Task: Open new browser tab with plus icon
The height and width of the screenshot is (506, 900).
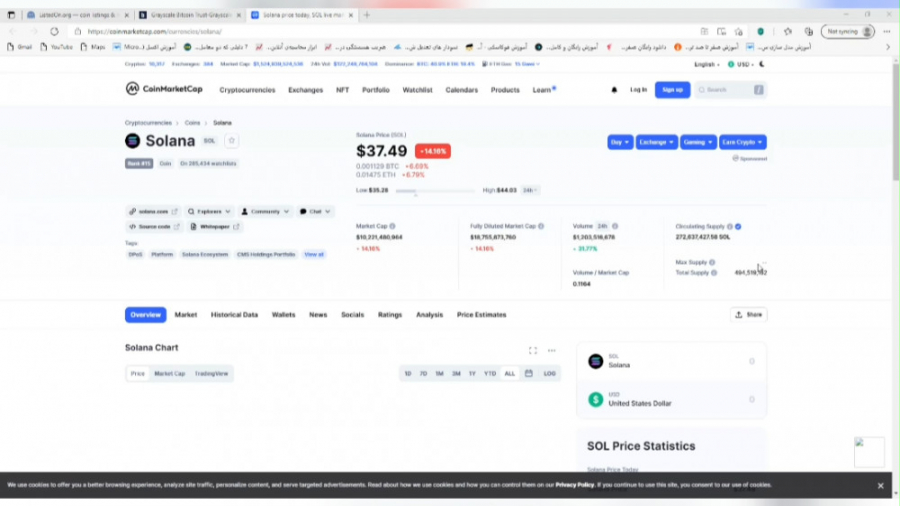Action: tap(367, 15)
